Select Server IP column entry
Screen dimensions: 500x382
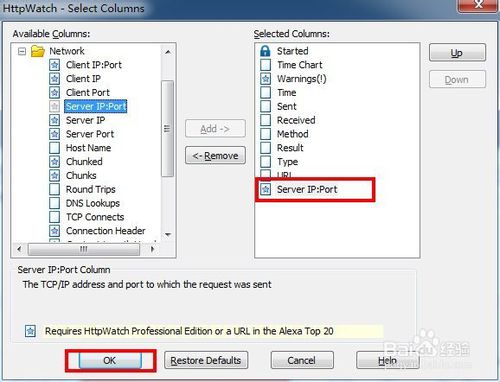[x=85, y=120]
